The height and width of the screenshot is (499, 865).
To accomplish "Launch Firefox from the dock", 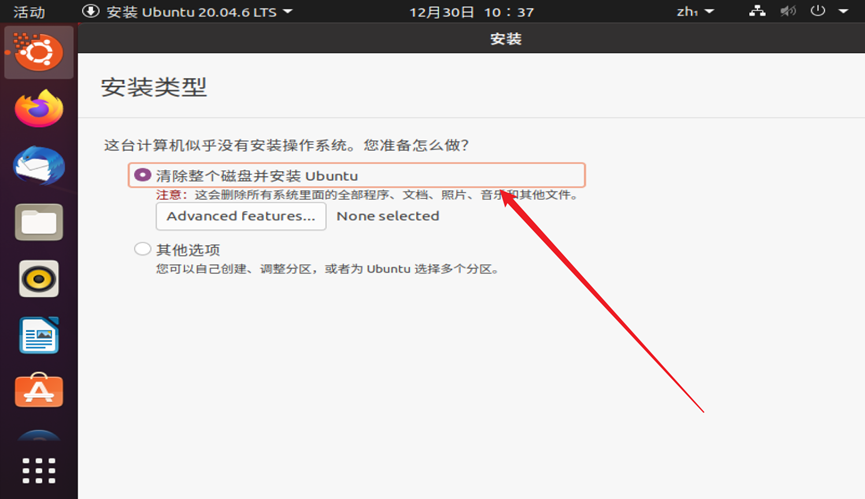I will 39,109.
